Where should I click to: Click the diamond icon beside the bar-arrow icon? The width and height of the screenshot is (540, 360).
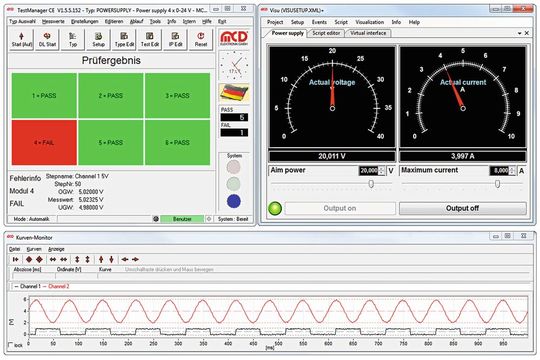point(29,259)
